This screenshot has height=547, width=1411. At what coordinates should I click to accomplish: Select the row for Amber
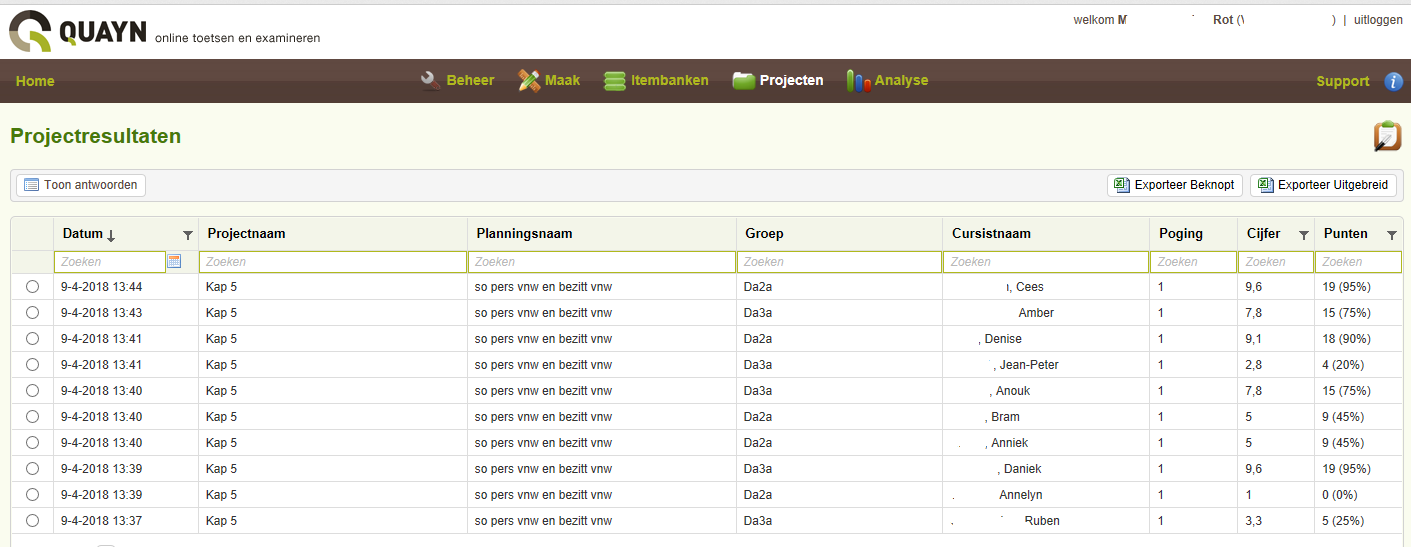[32, 312]
